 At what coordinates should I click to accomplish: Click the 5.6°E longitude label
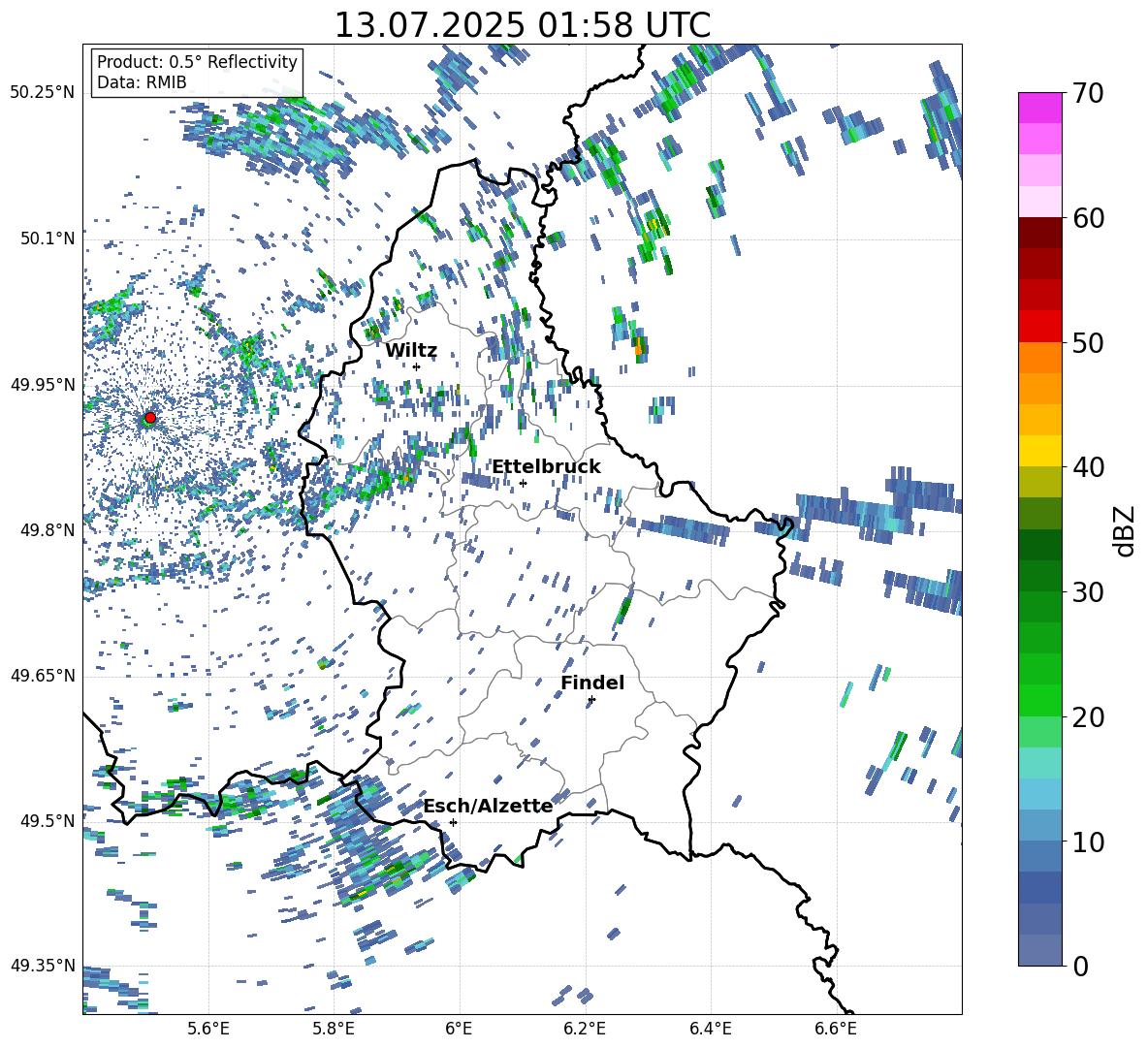208,1029
